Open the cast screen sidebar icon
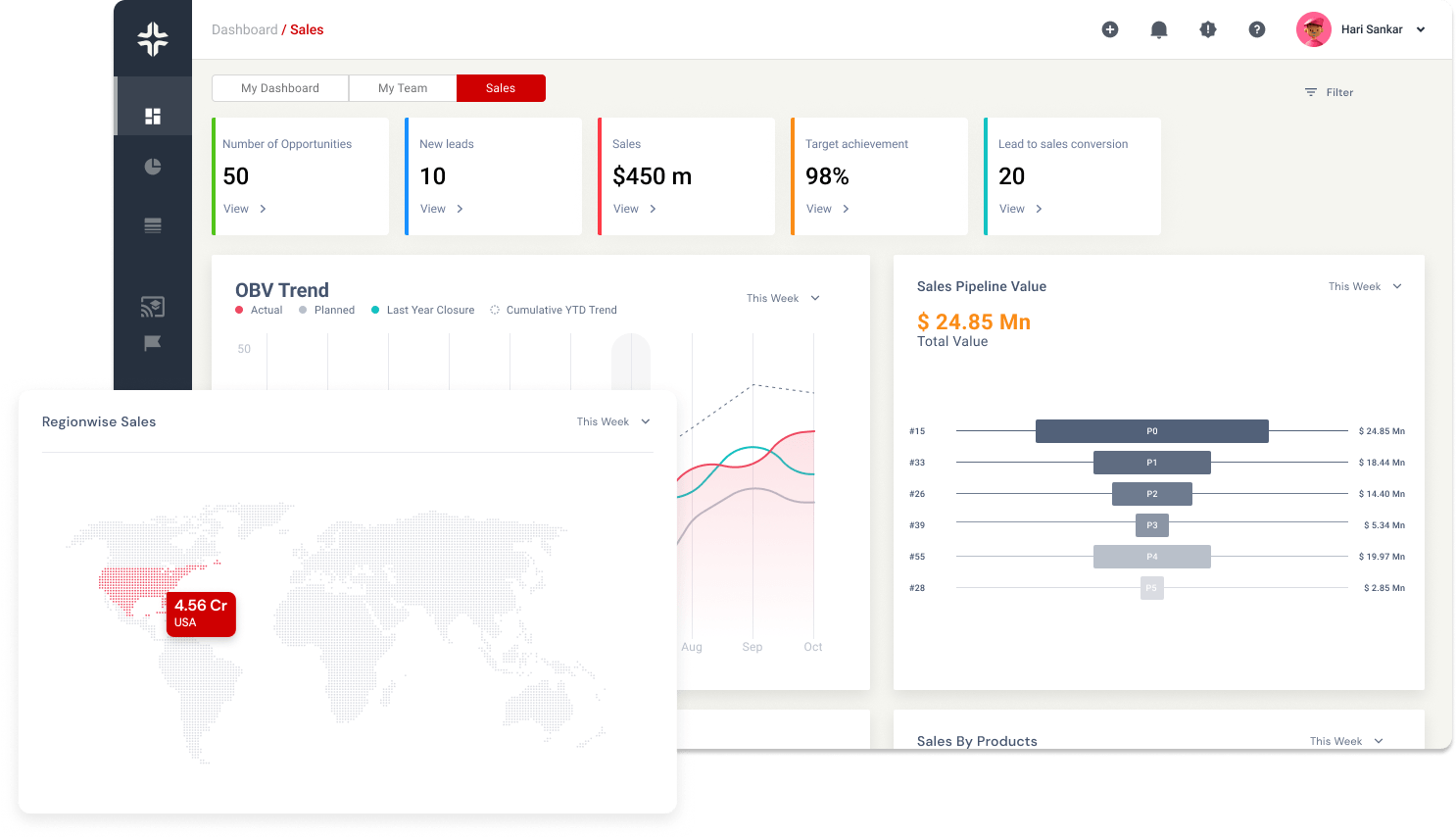Image resolution: width=1456 pixels, height=837 pixels. (153, 307)
